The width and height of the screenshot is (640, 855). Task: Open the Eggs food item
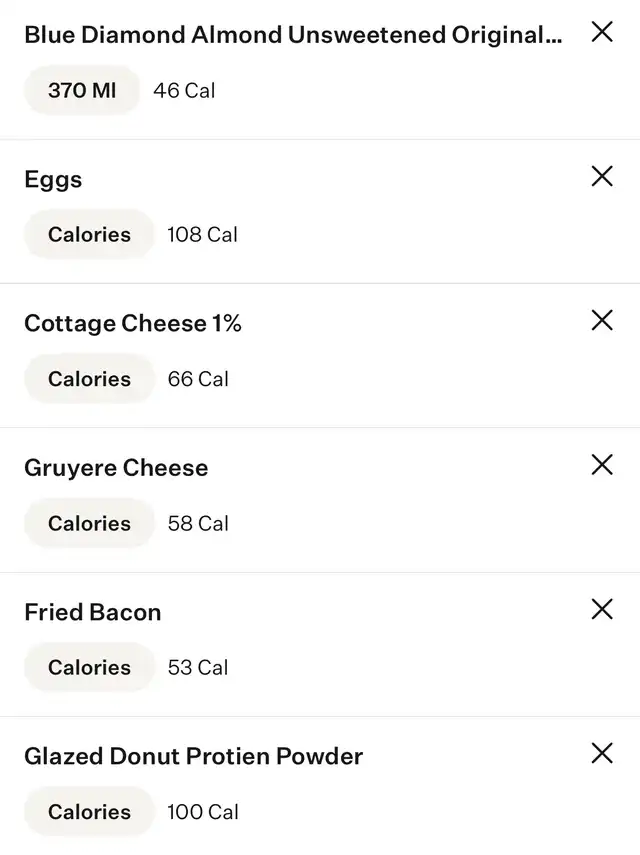coord(53,180)
